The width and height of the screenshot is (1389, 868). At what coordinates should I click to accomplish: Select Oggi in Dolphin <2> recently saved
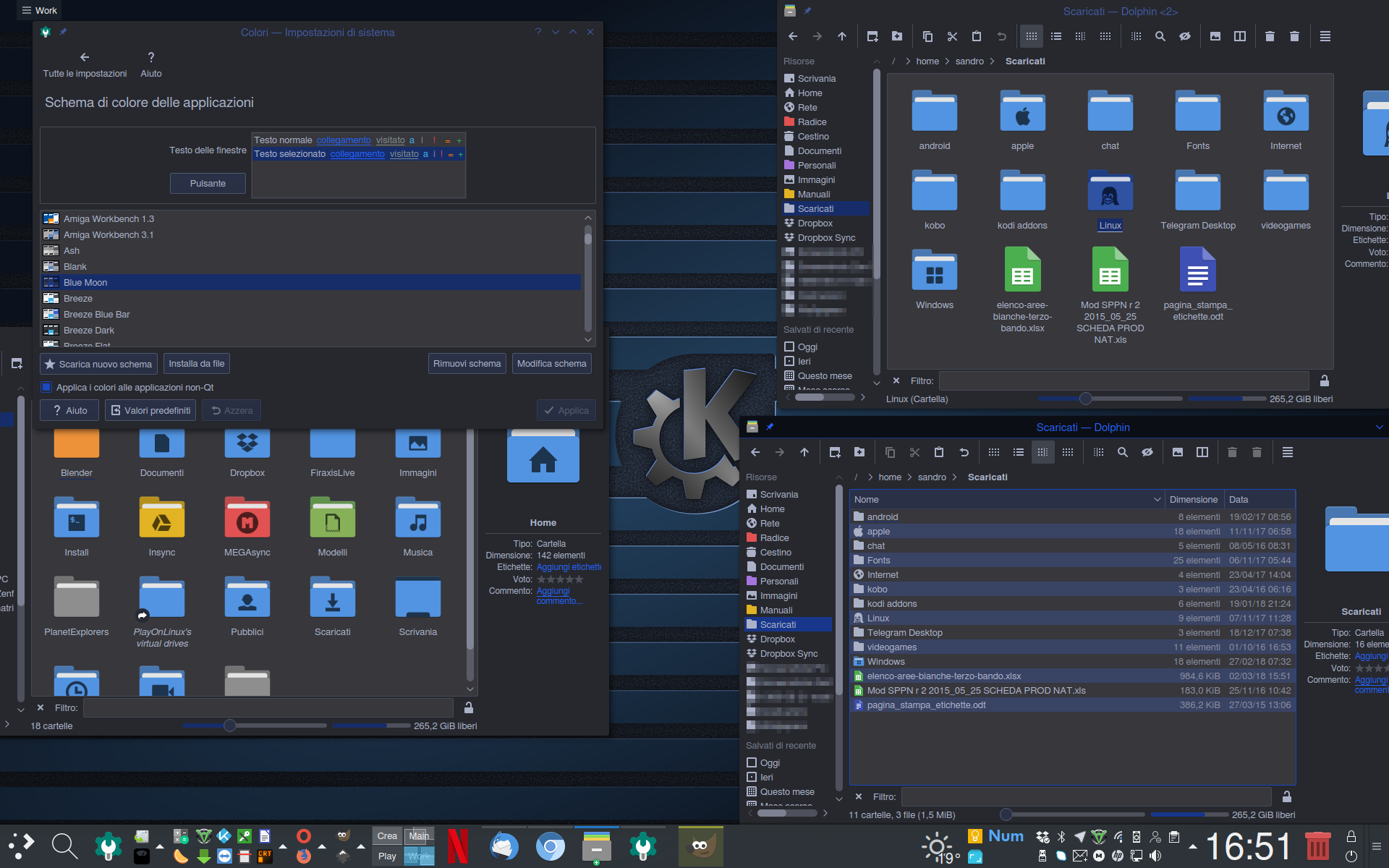(x=826, y=346)
